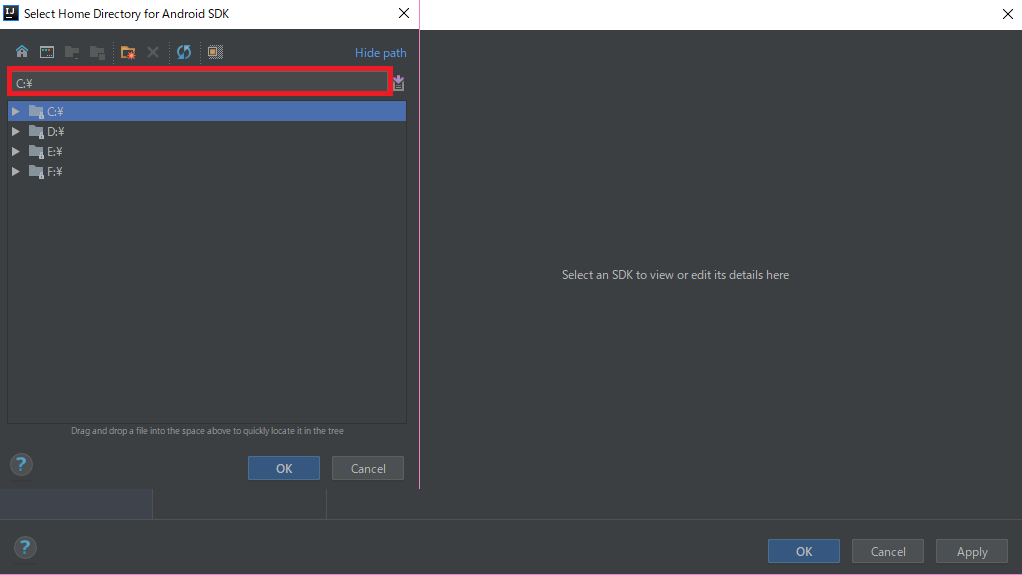Click Hide path link

point(381,53)
